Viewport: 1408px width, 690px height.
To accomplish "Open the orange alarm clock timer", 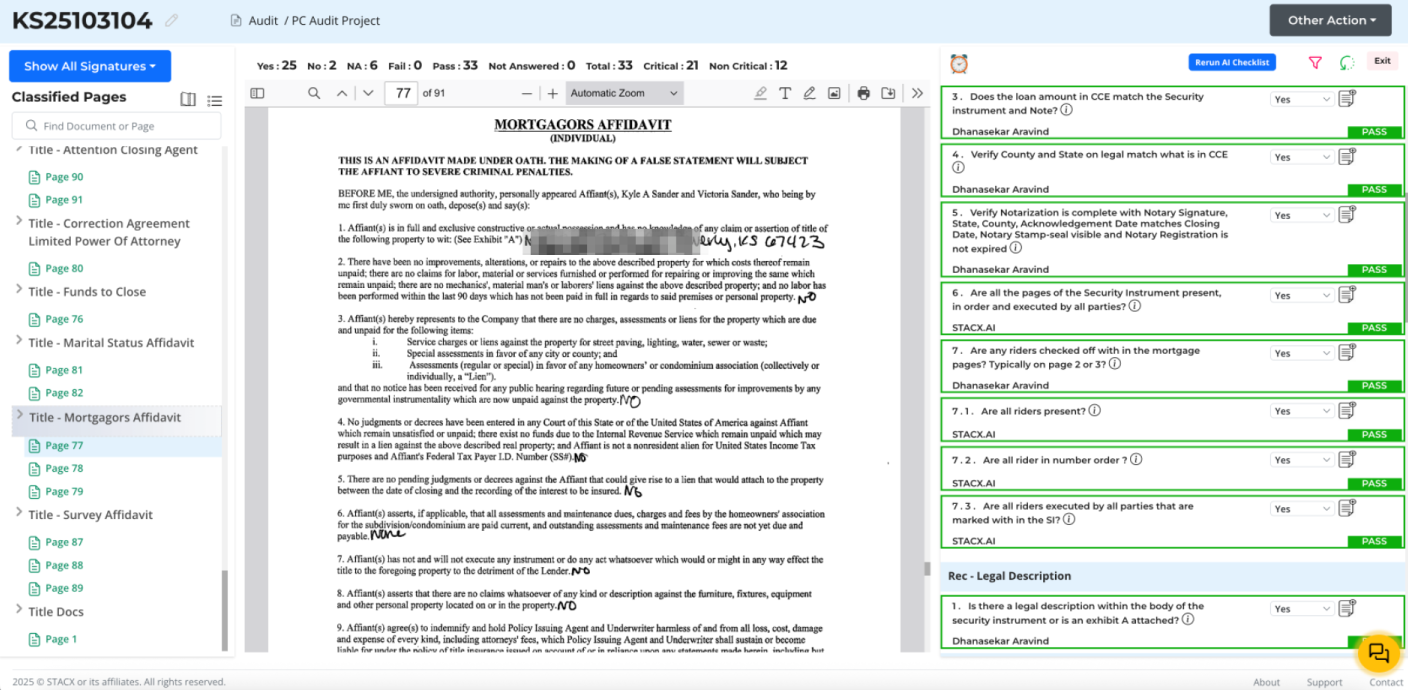I will pos(959,64).
